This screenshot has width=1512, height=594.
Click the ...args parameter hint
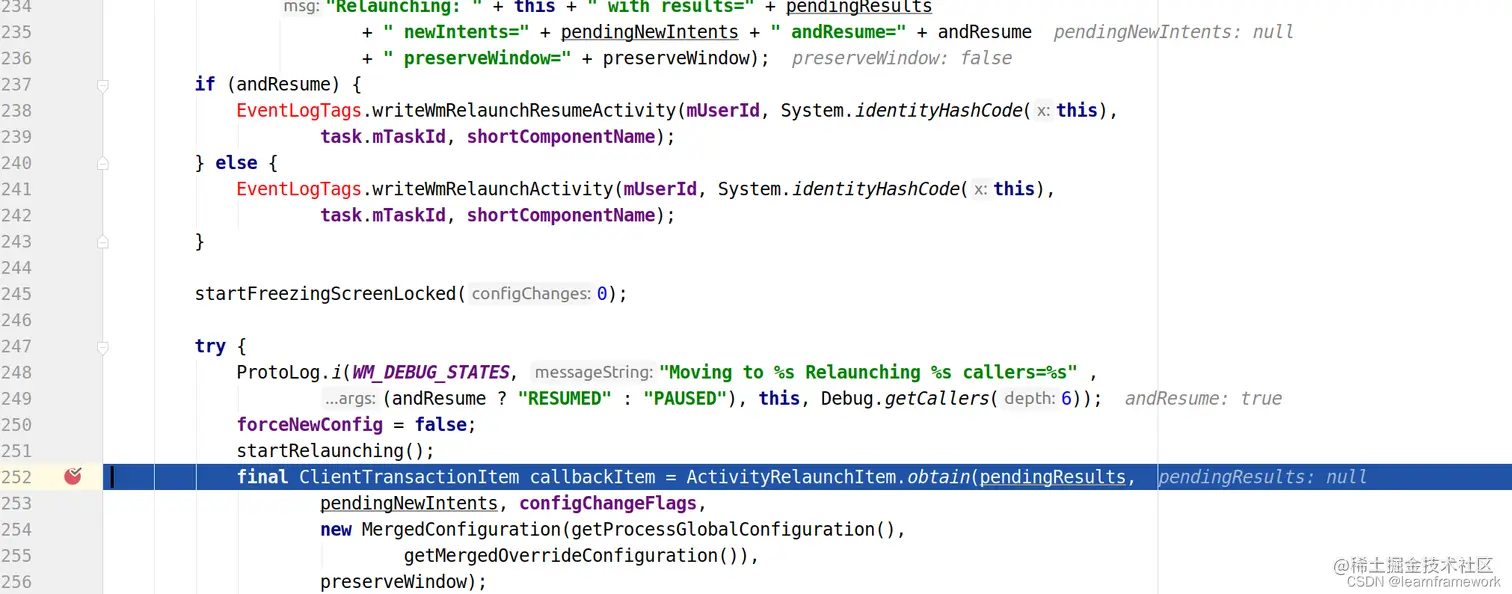(x=349, y=398)
